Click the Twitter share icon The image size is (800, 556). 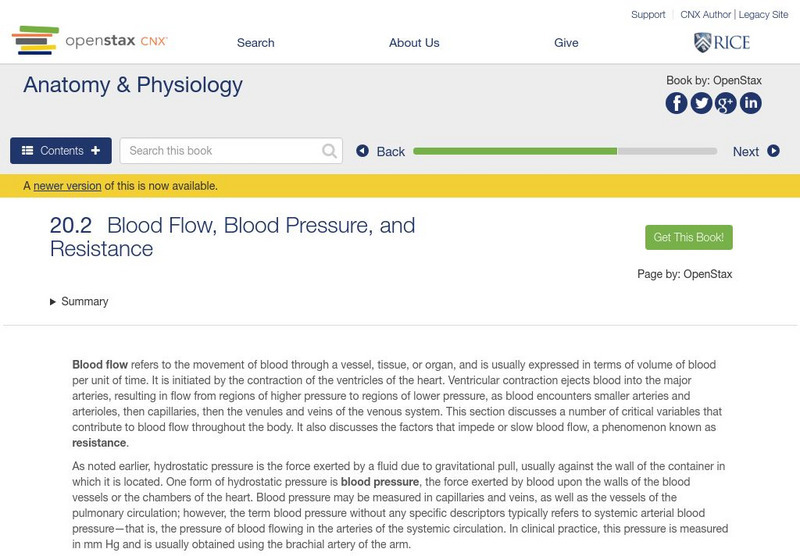701,103
